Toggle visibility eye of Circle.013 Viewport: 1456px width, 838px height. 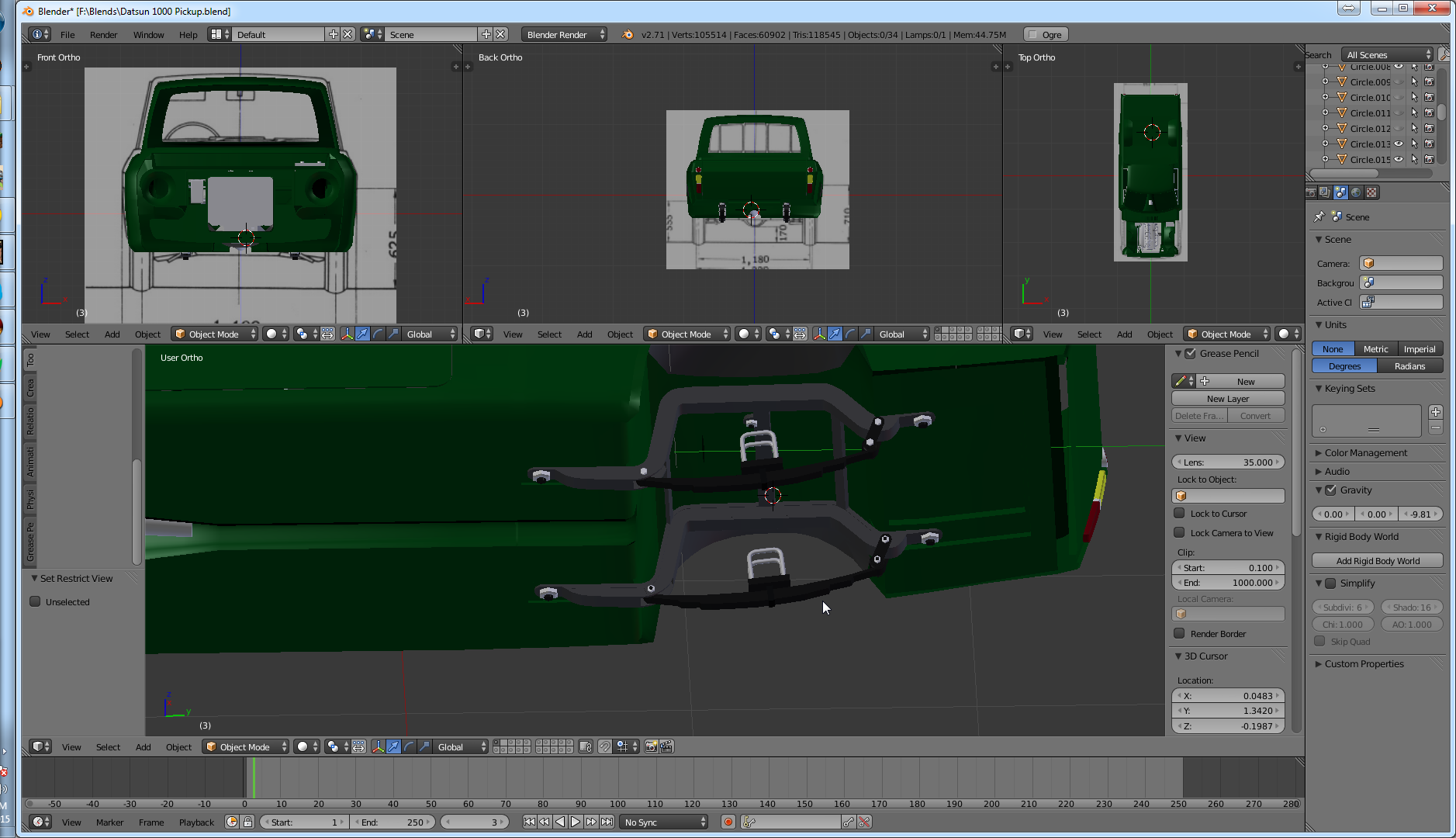1399,144
